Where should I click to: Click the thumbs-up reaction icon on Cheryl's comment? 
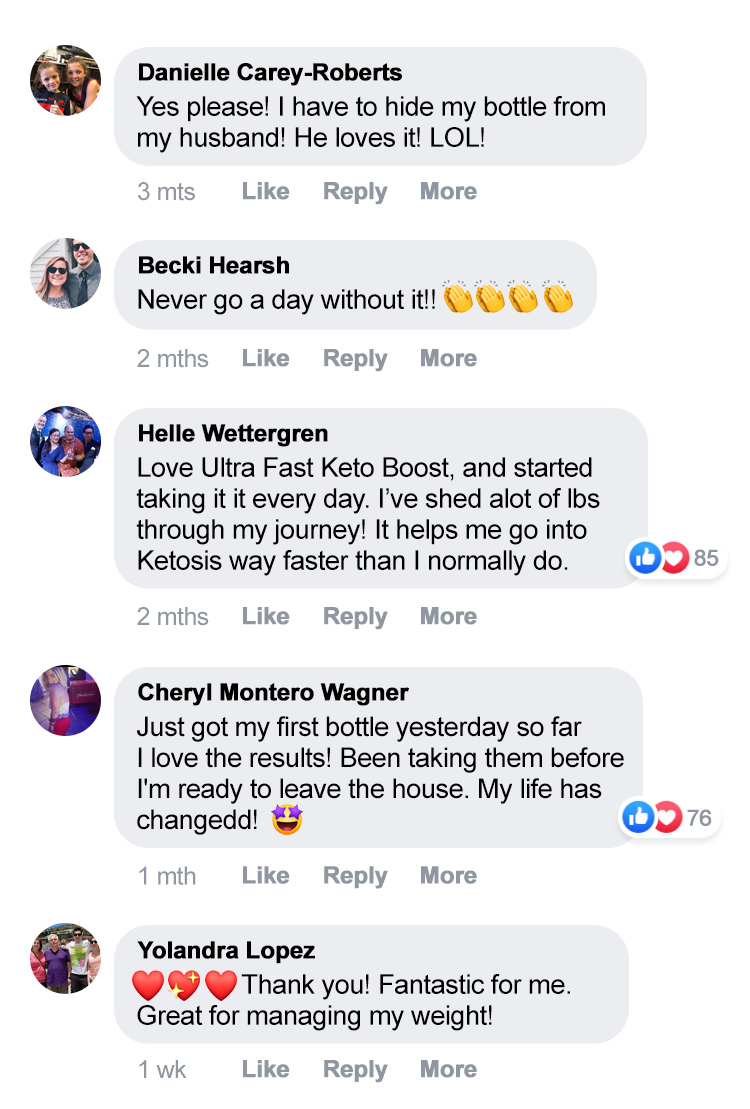(638, 817)
